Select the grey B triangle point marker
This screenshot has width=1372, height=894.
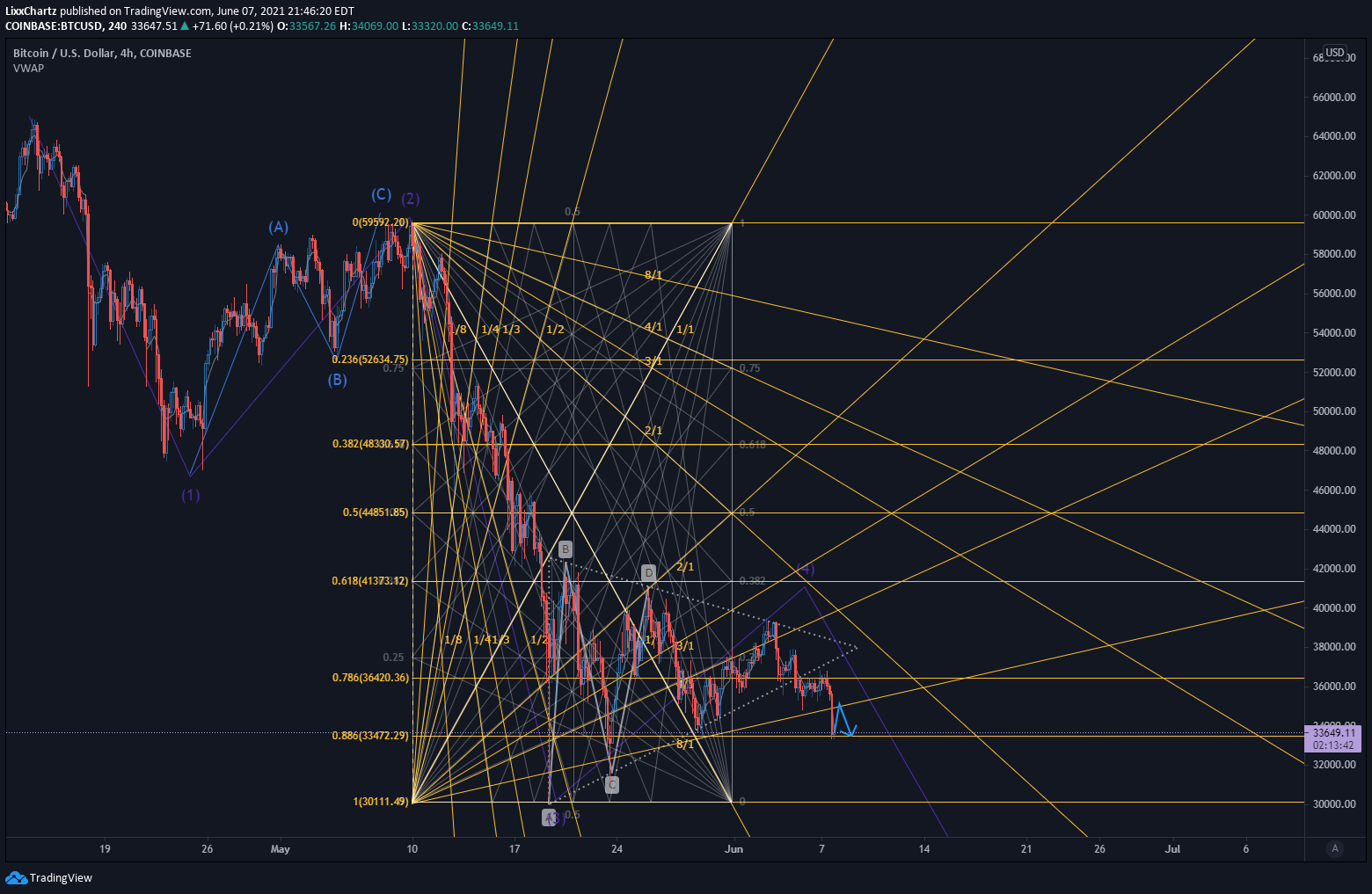(x=566, y=549)
